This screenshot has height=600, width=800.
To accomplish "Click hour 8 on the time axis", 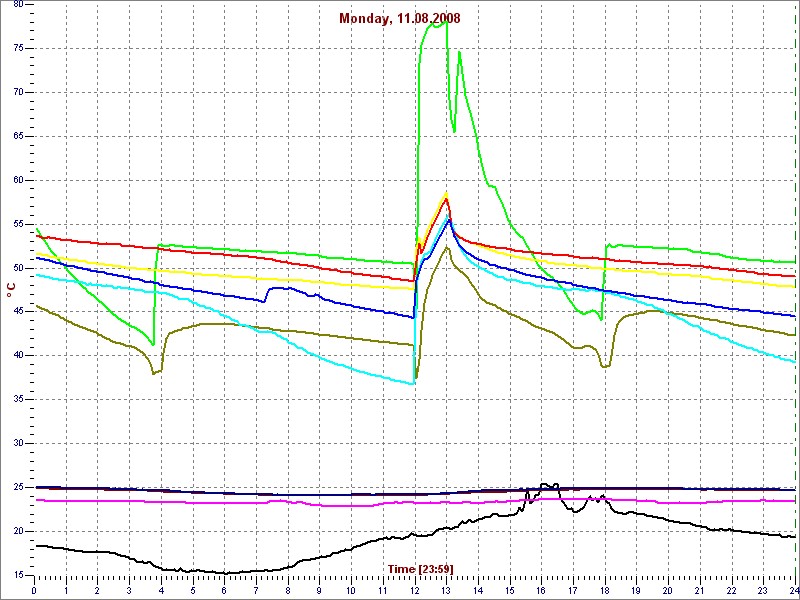I will click(288, 591).
